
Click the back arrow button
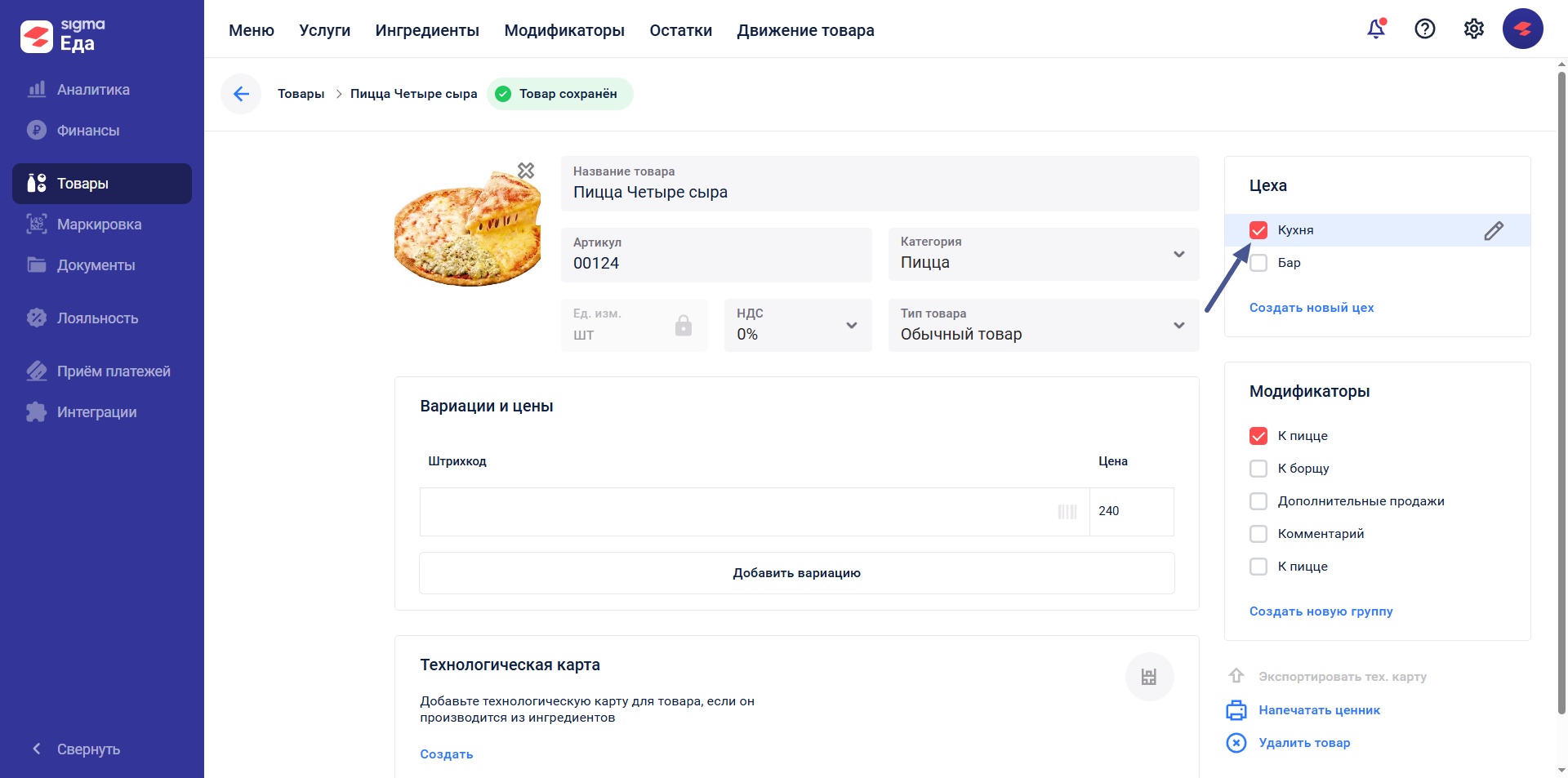(241, 94)
